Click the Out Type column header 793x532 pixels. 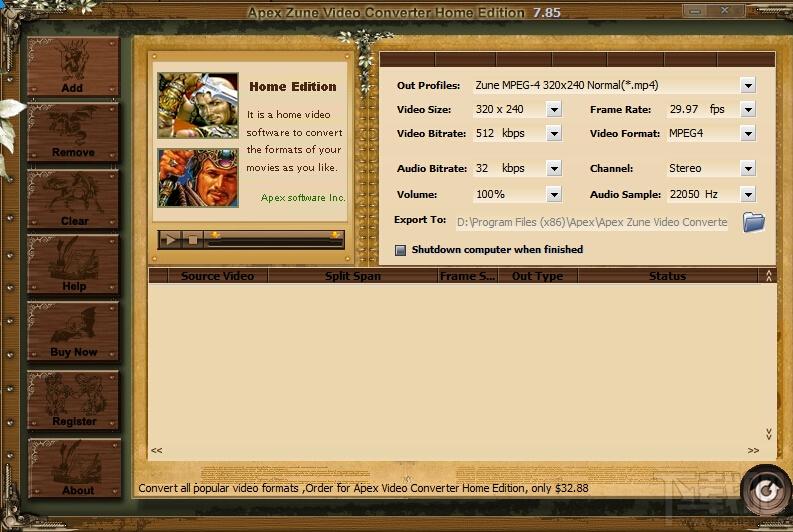(537, 276)
